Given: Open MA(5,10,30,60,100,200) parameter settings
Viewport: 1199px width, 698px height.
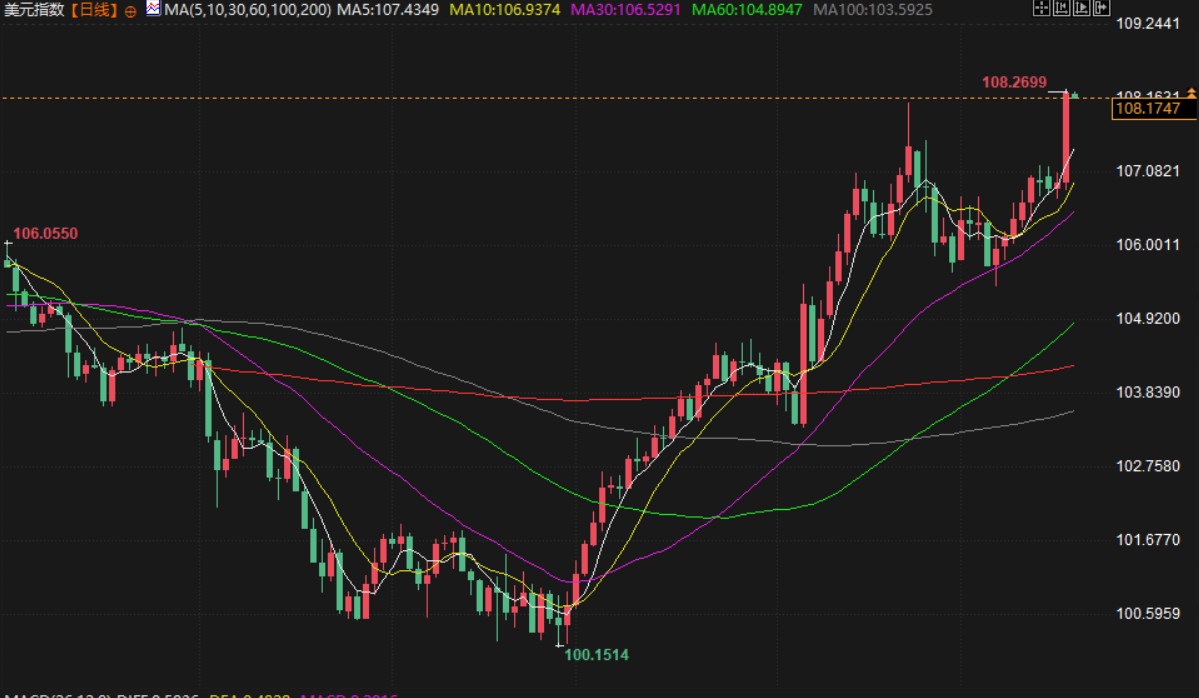Looking at the screenshot, I should pyautogui.click(x=247, y=10).
